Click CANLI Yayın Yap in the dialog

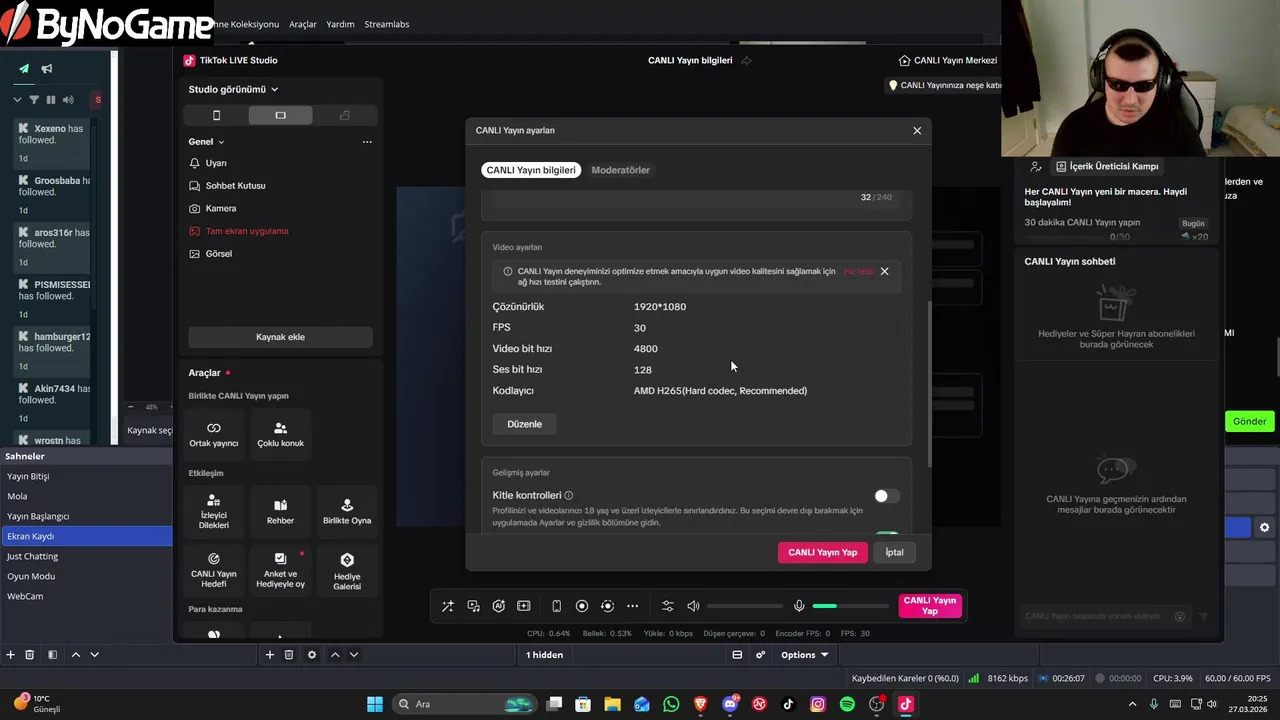[x=822, y=552]
